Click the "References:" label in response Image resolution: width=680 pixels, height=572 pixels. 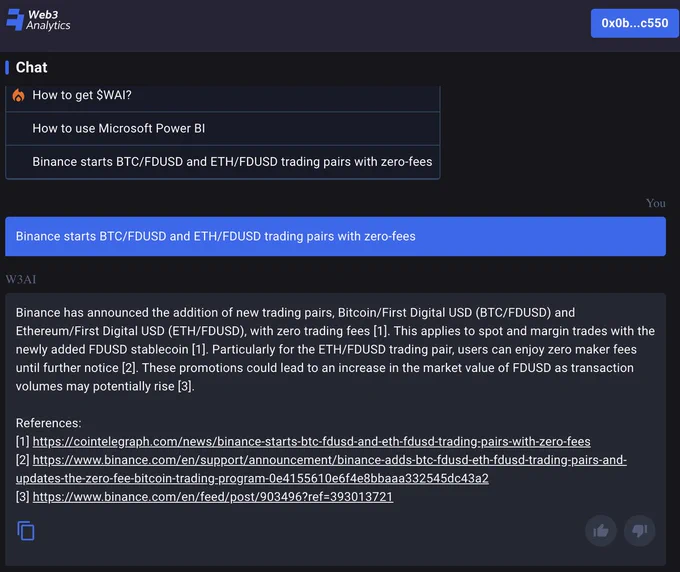(x=49, y=423)
